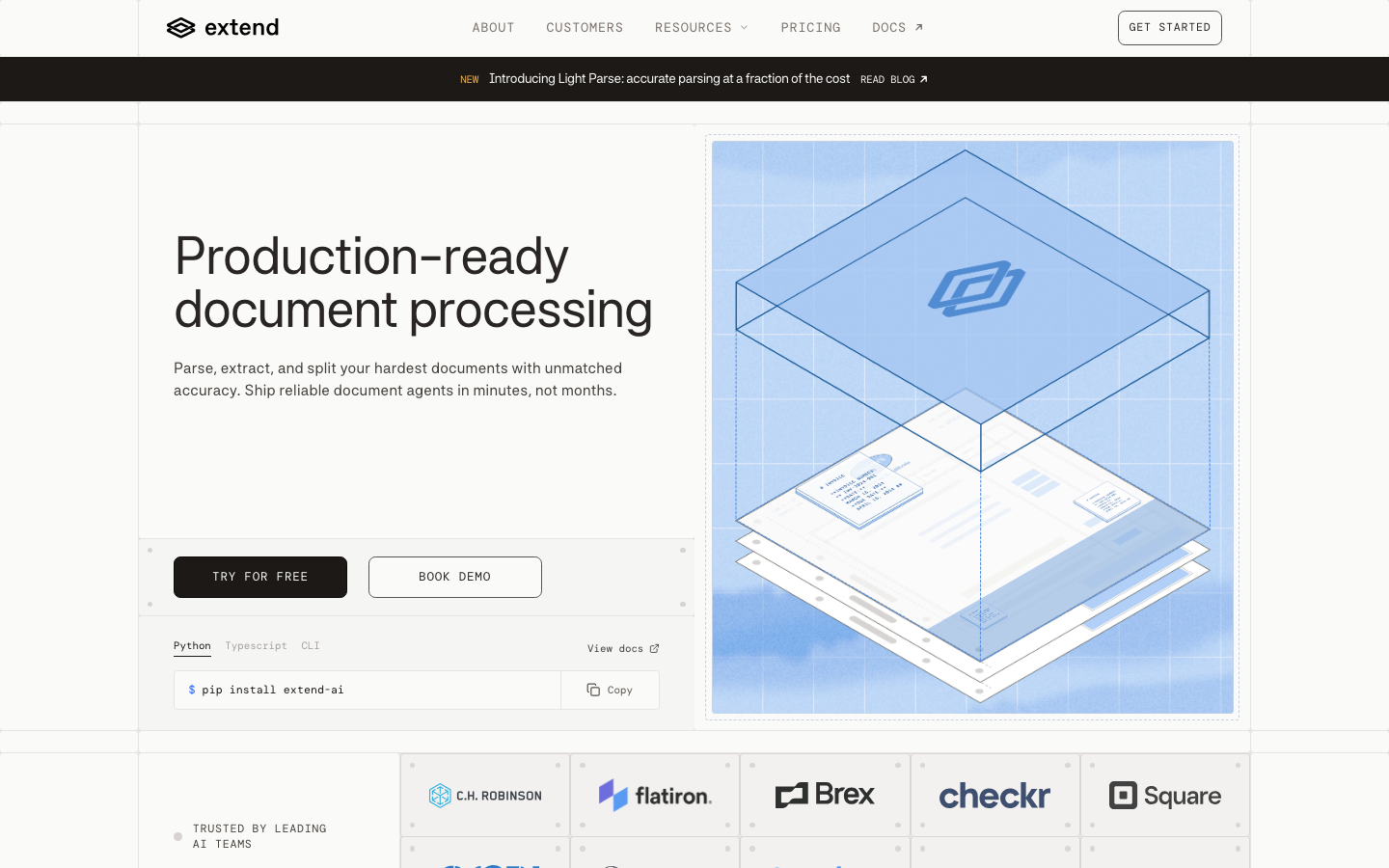Click the extend wordmark text
The height and width of the screenshot is (868, 1389).
point(242,27)
